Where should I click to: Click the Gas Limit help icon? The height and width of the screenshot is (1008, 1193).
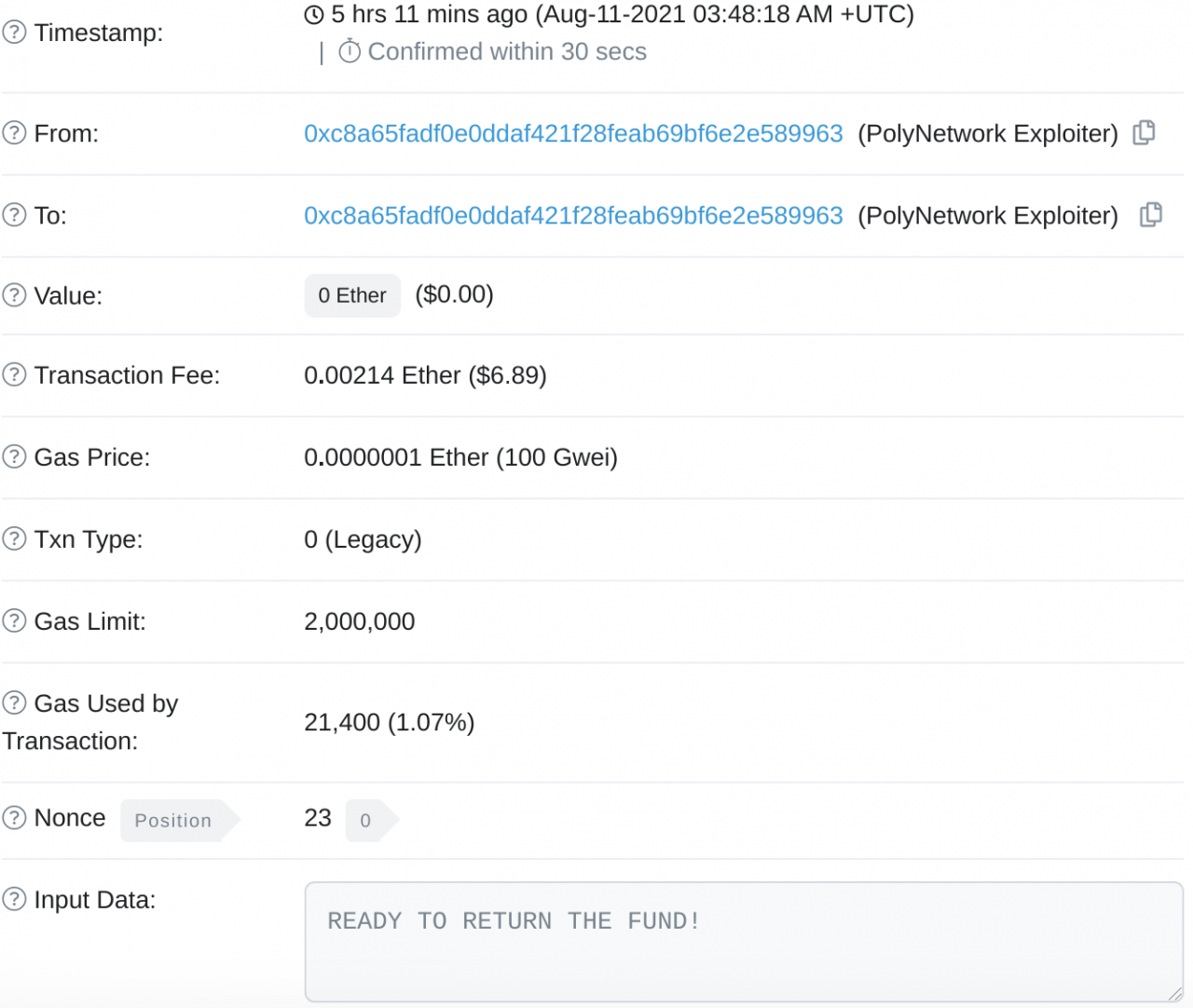[14, 620]
